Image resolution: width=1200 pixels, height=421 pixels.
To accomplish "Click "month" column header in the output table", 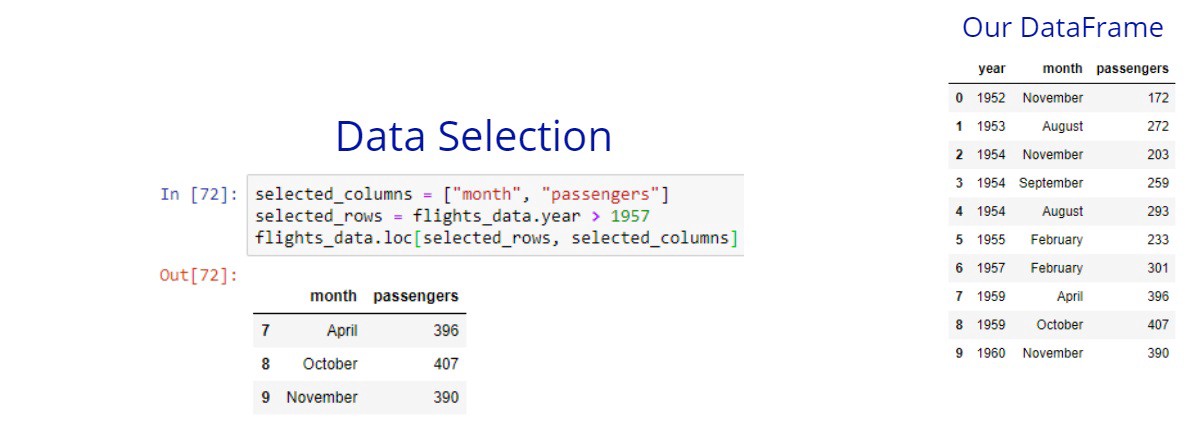I will click(x=333, y=296).
